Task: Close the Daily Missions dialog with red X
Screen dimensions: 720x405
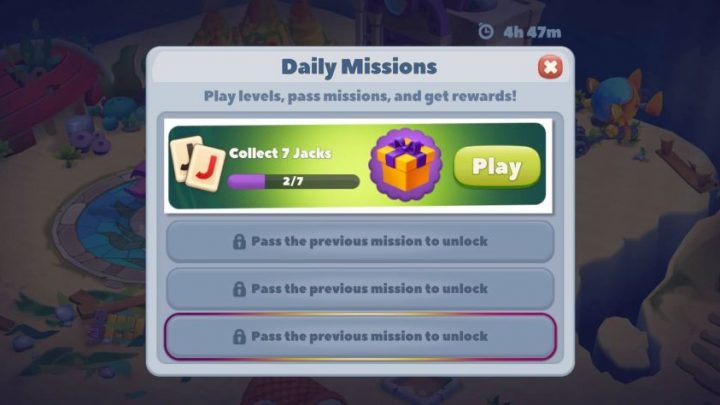Action: click(x=550, y=68)
